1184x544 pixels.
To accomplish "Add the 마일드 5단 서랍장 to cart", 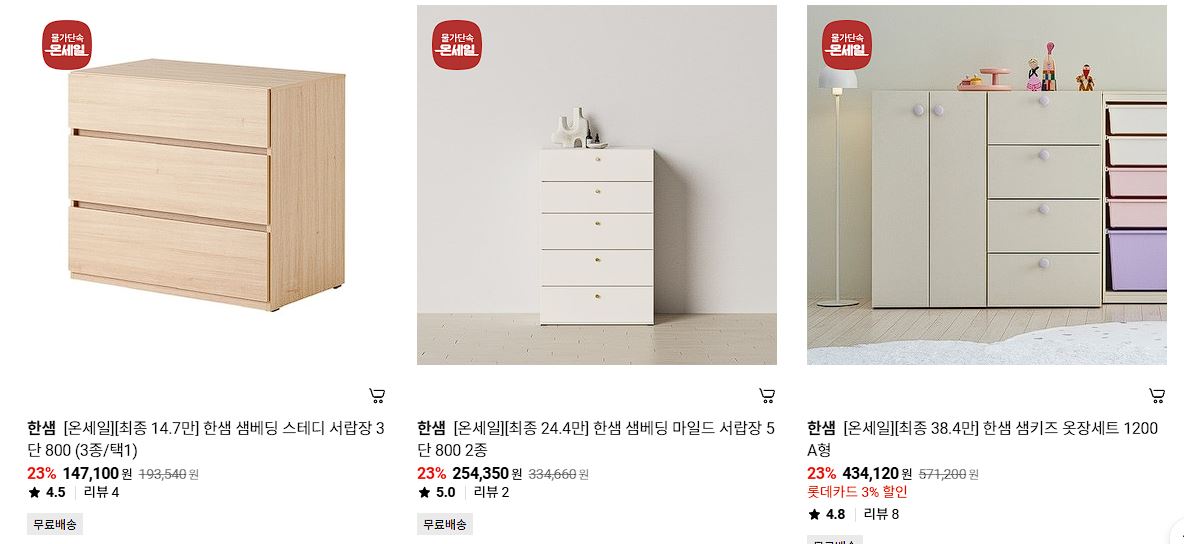I will click(x=766, y=395).
